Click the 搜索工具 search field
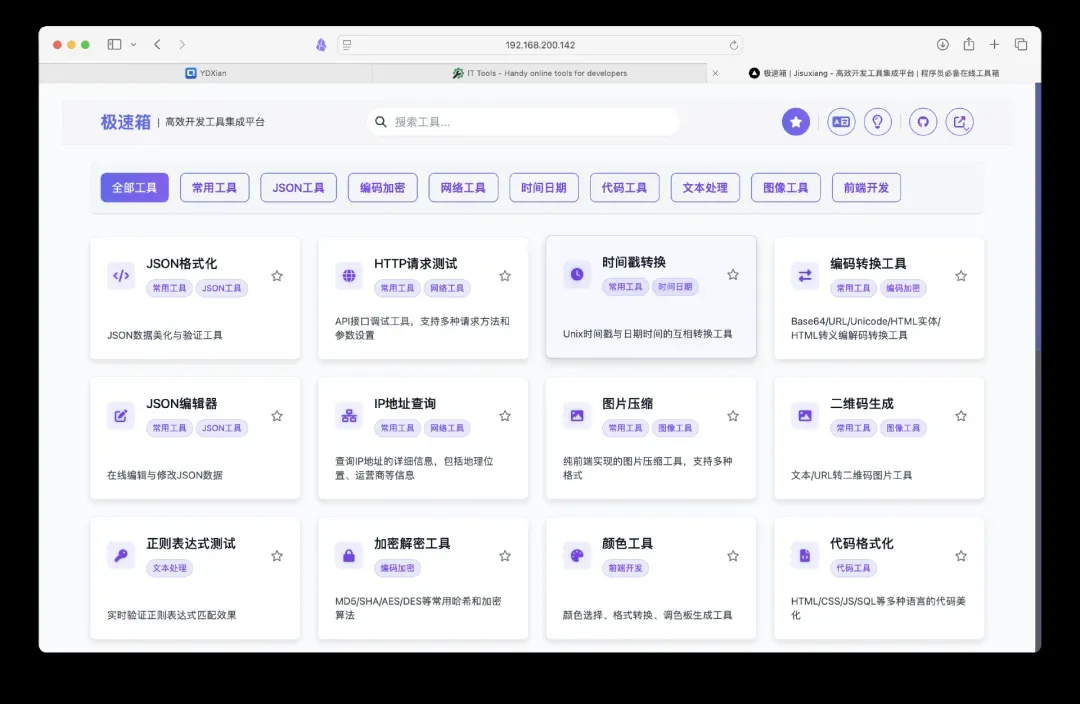This screenshot has height=704, width=1080. pyautogui.click(x=530, y=122)
